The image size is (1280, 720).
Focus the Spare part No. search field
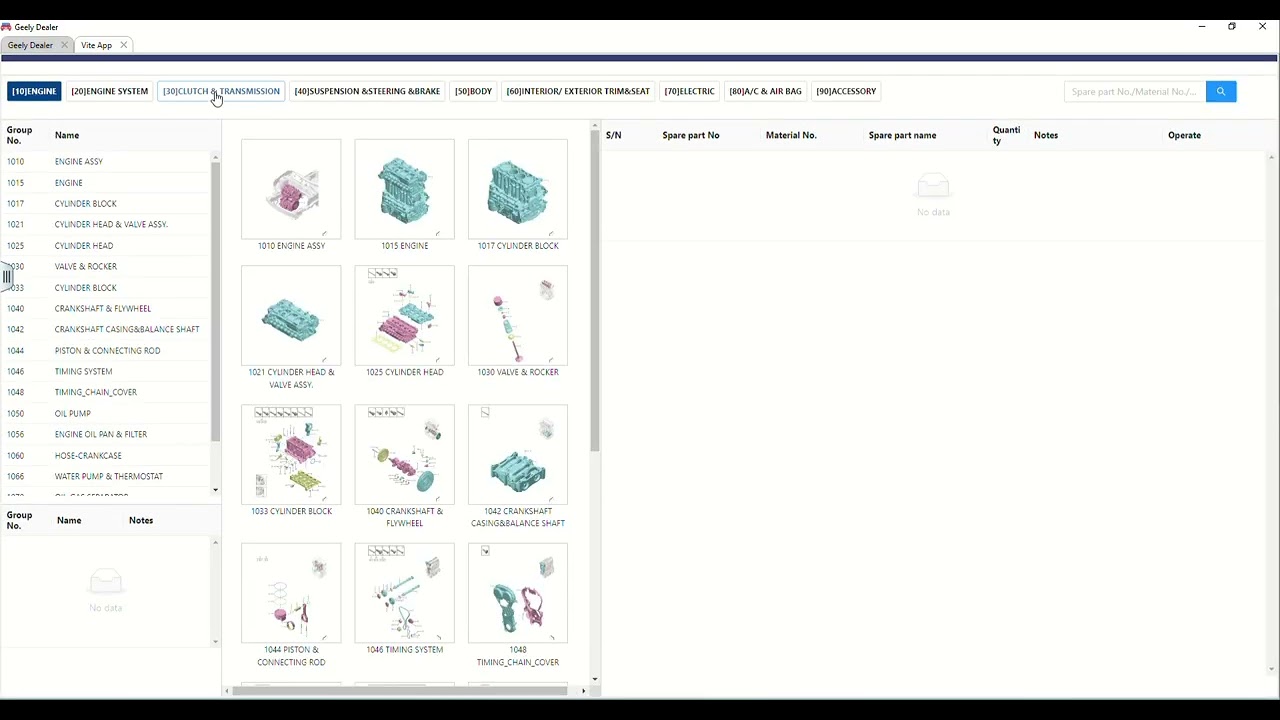1135,91
